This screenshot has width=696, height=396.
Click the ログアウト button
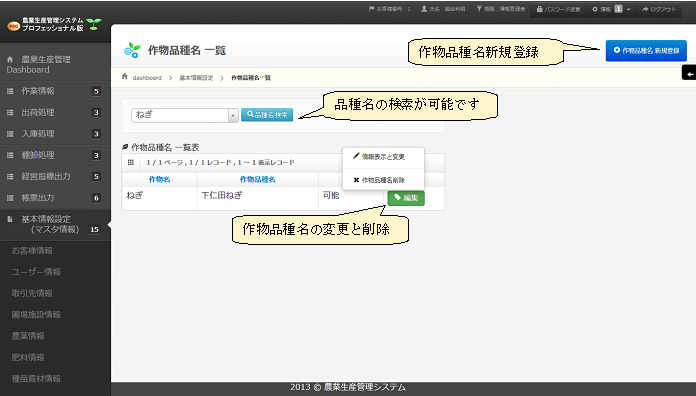click(x=659, y=9)
